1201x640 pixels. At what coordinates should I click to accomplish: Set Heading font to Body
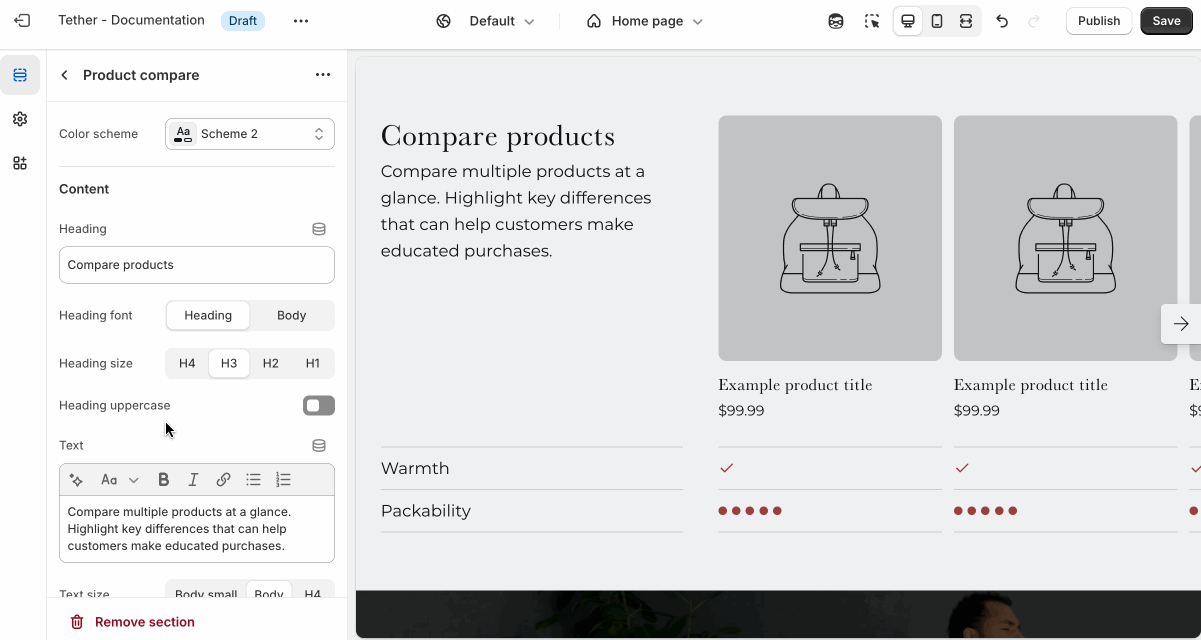(292, 315)
